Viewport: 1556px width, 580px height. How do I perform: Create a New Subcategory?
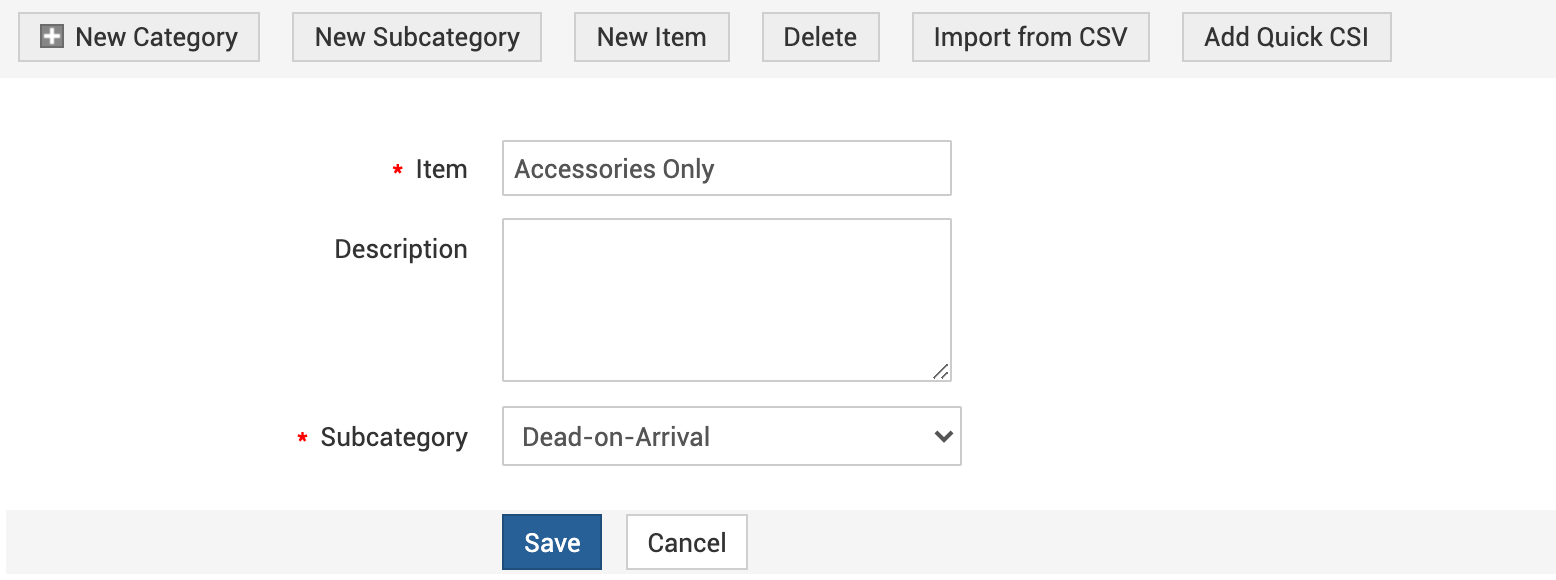tap(417, 37)
